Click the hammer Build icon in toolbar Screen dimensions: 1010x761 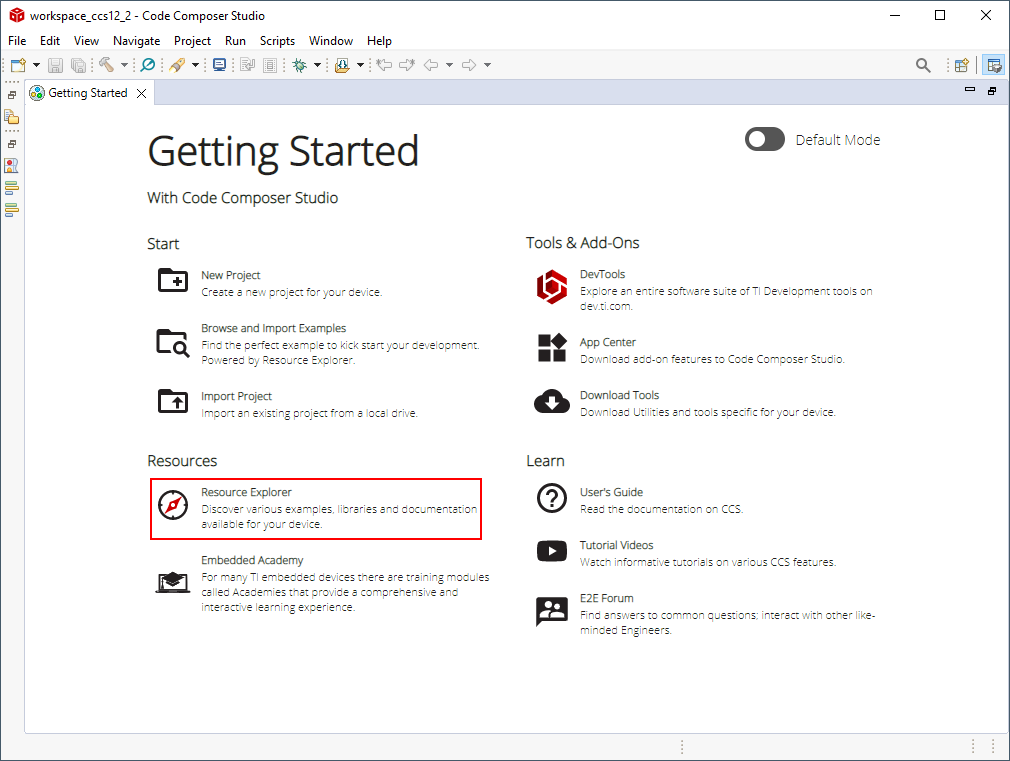[x=106, y=65]
